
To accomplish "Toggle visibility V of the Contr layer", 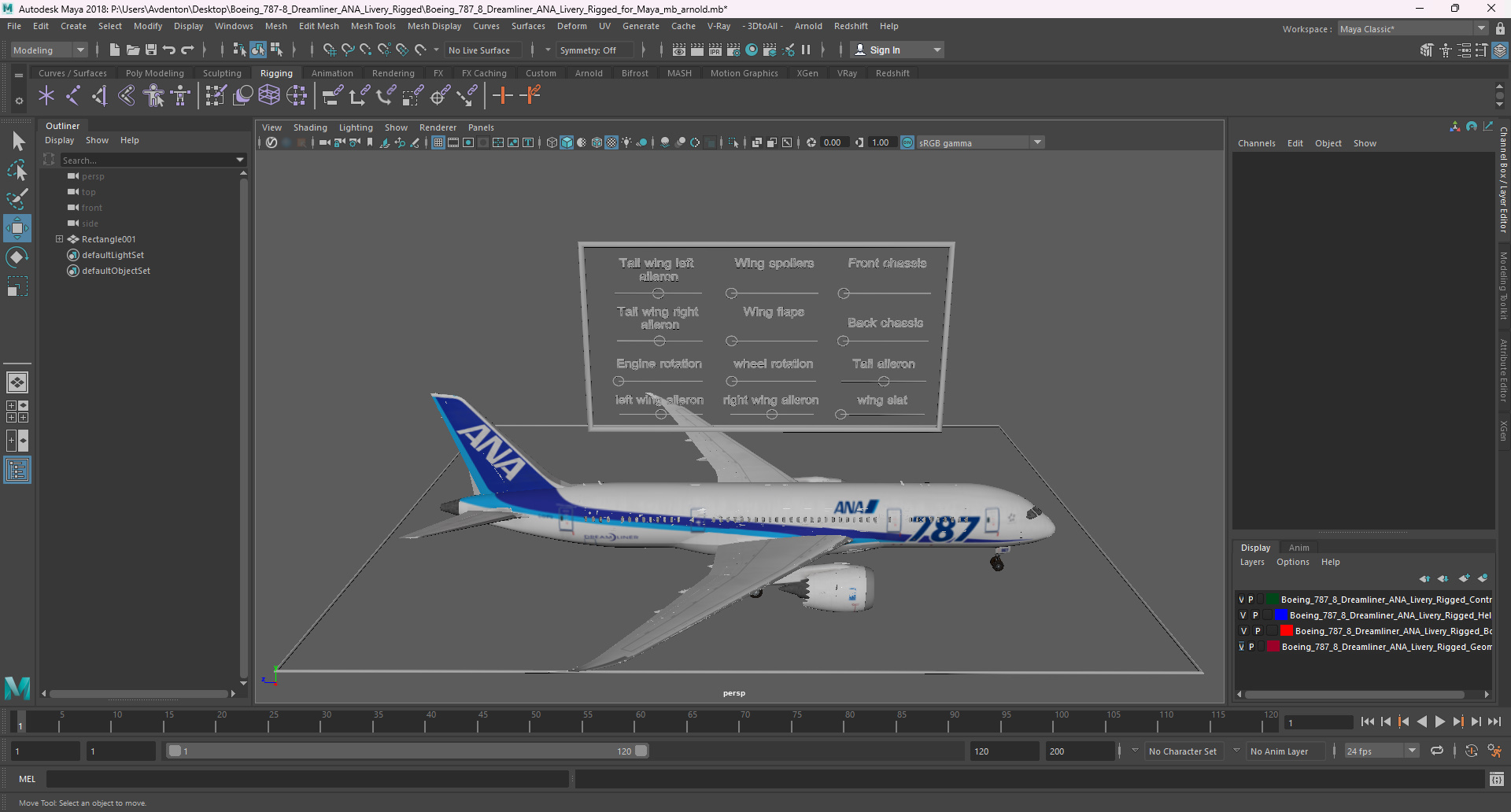I will (x=1242, y=600).
